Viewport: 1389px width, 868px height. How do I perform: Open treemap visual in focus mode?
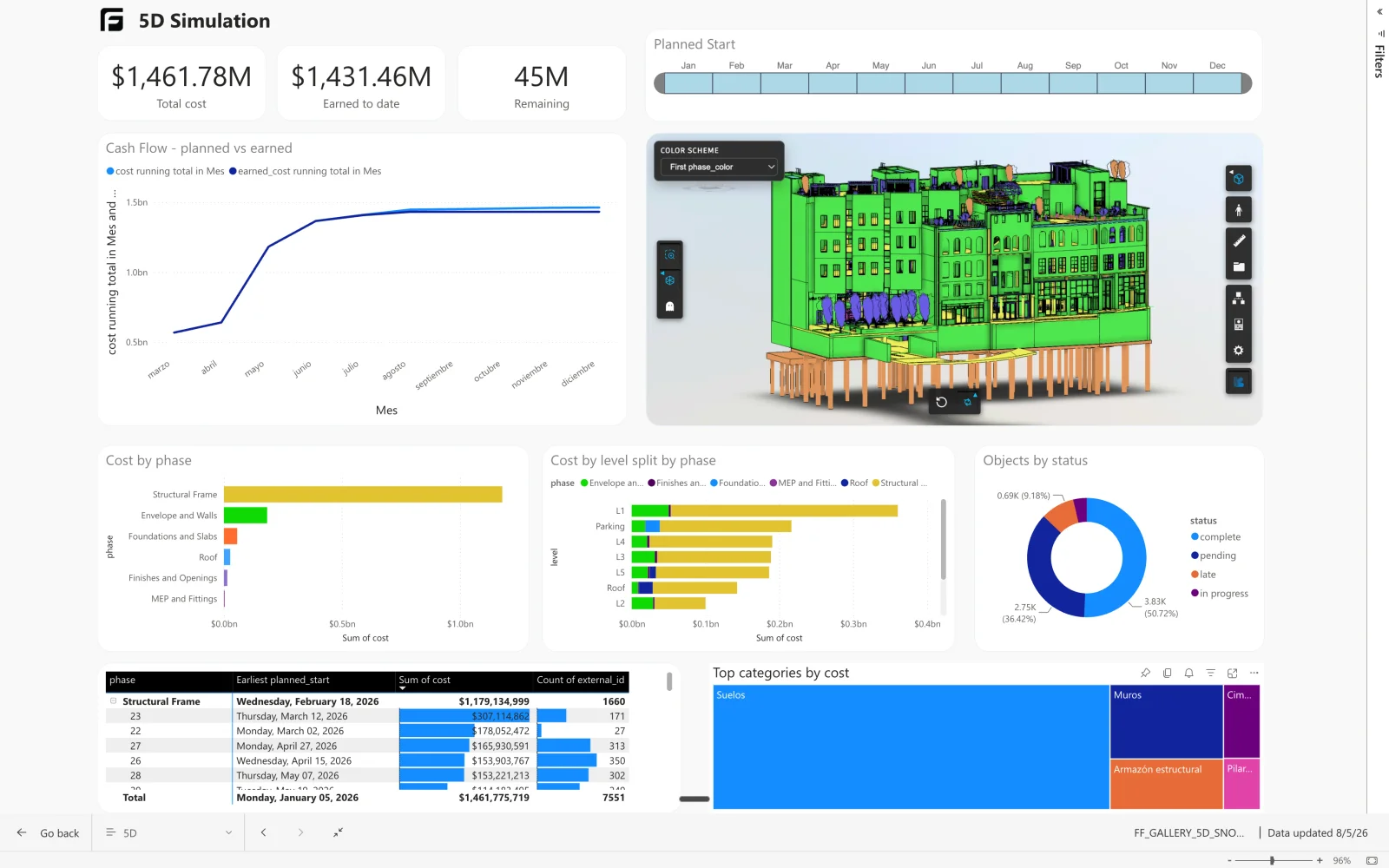click(1232, 673)
